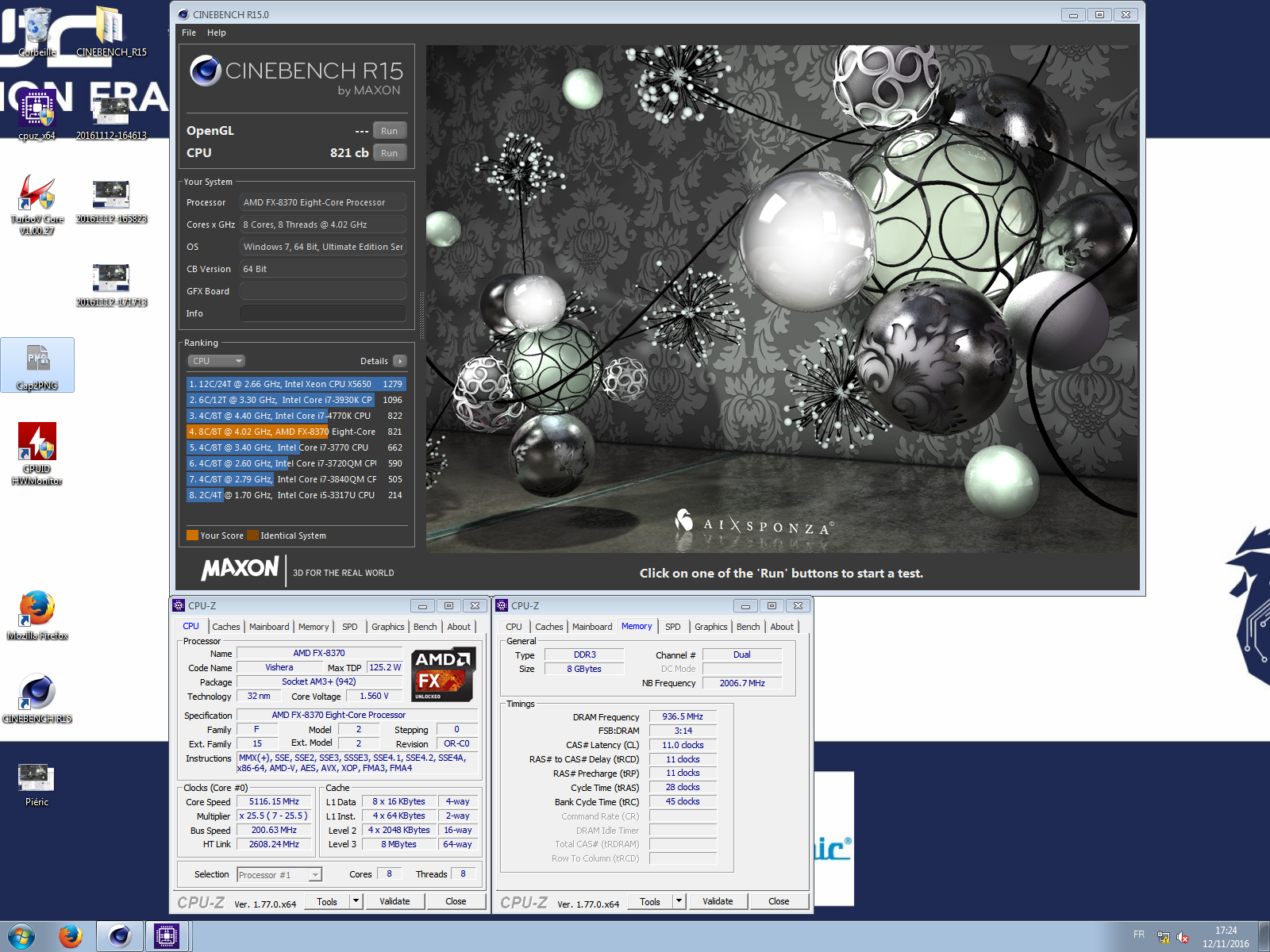This screenshot has width=1270, height=952.
Task: Select the AMD FX-8370 ranking row
Action: 297,432
